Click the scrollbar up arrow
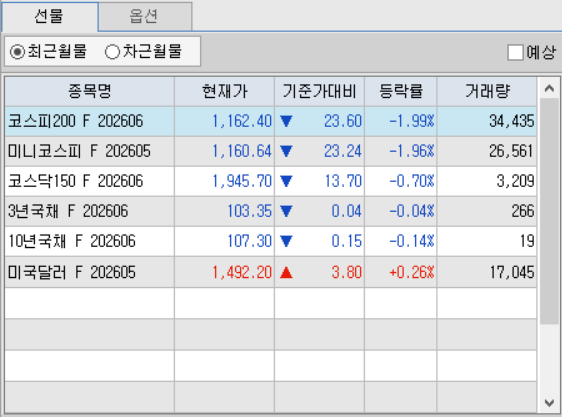 (549, 88)
